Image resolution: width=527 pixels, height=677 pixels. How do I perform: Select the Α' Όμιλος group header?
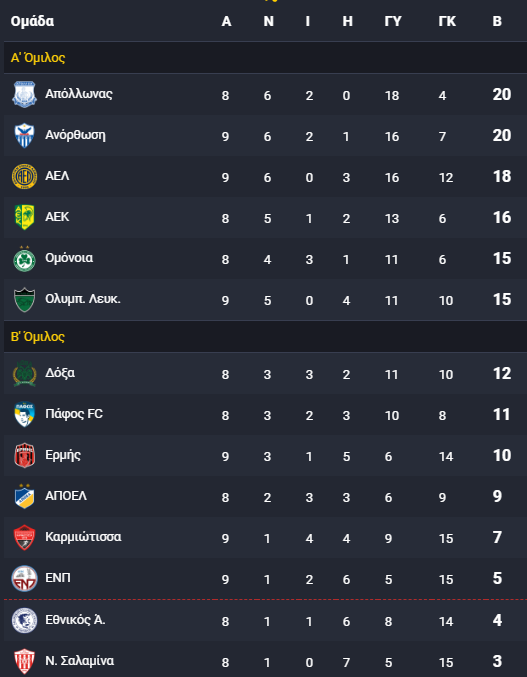coord(265,57)
